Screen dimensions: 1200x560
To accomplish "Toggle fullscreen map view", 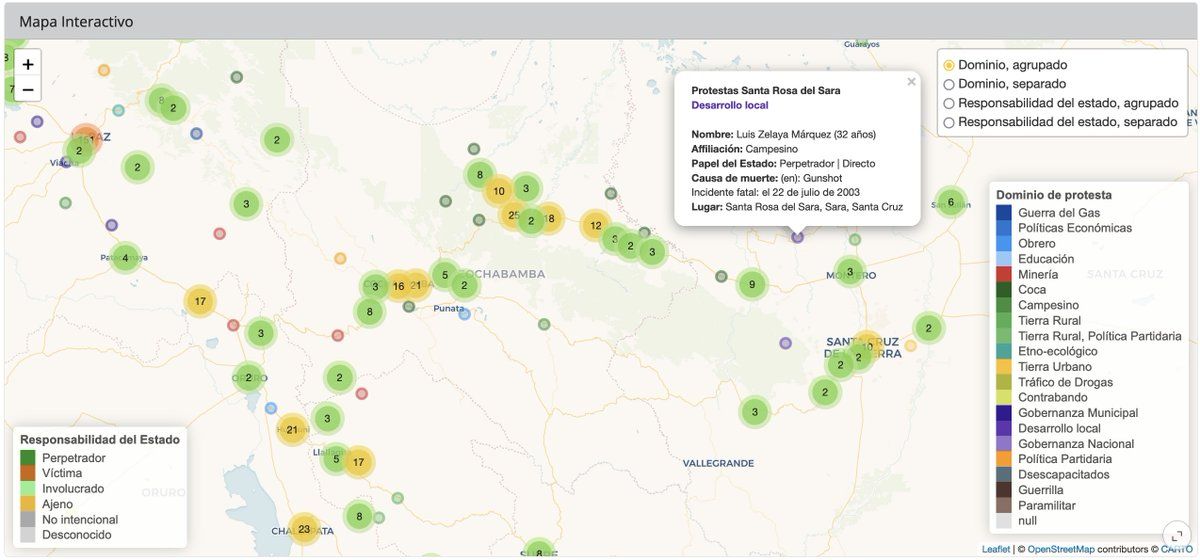I will pos(1174,534).
